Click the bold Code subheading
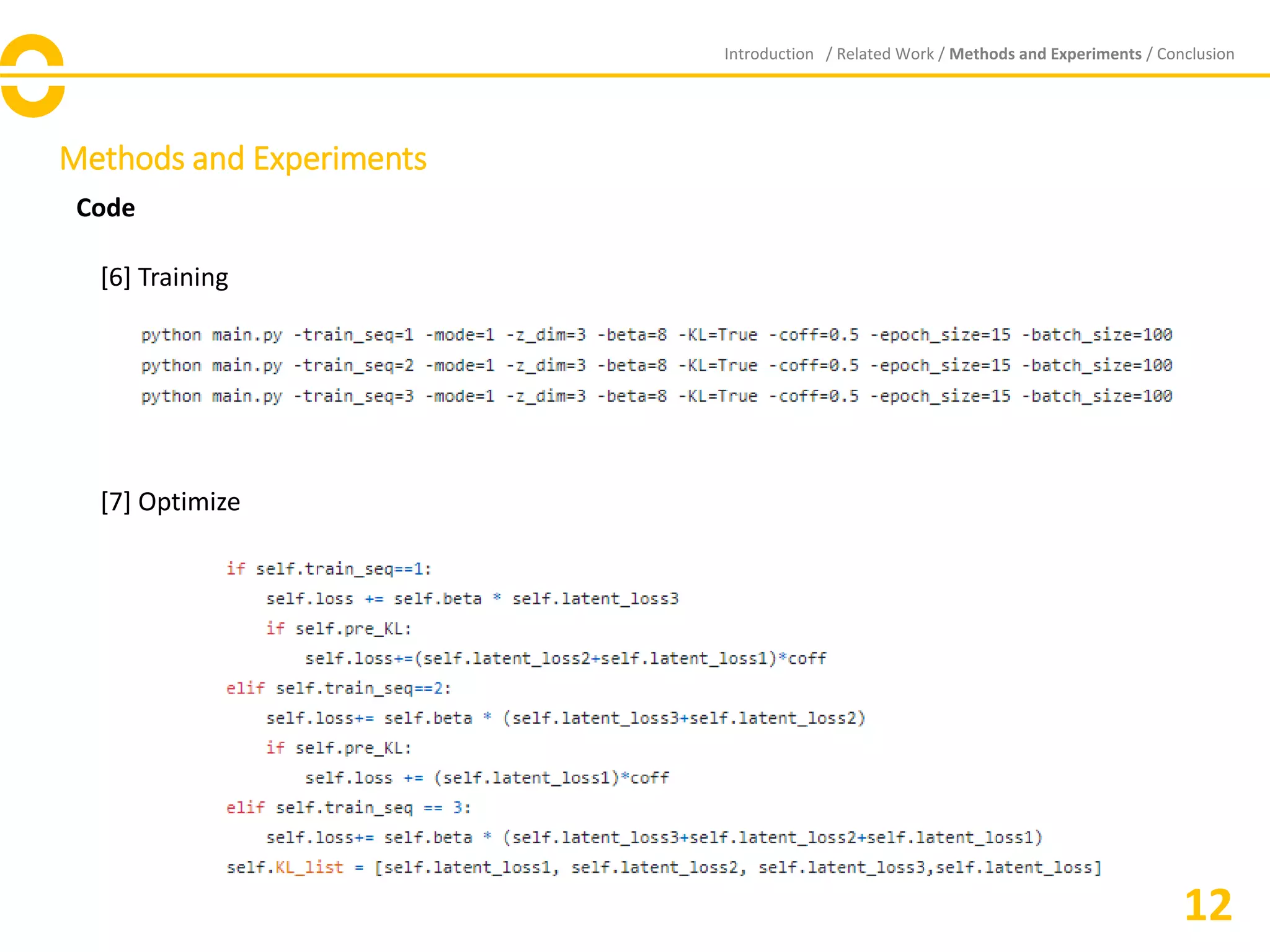This screenshot has height=952, width=1270. click(x=105, y=208)
